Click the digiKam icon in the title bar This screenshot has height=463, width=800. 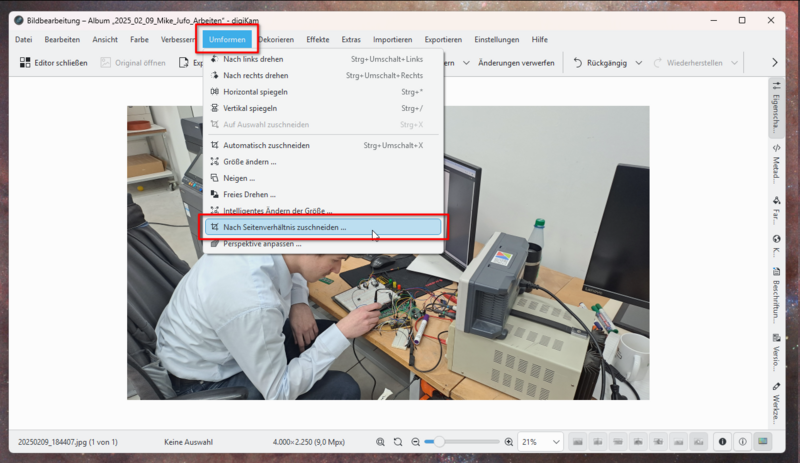click(x=19, y=20)
